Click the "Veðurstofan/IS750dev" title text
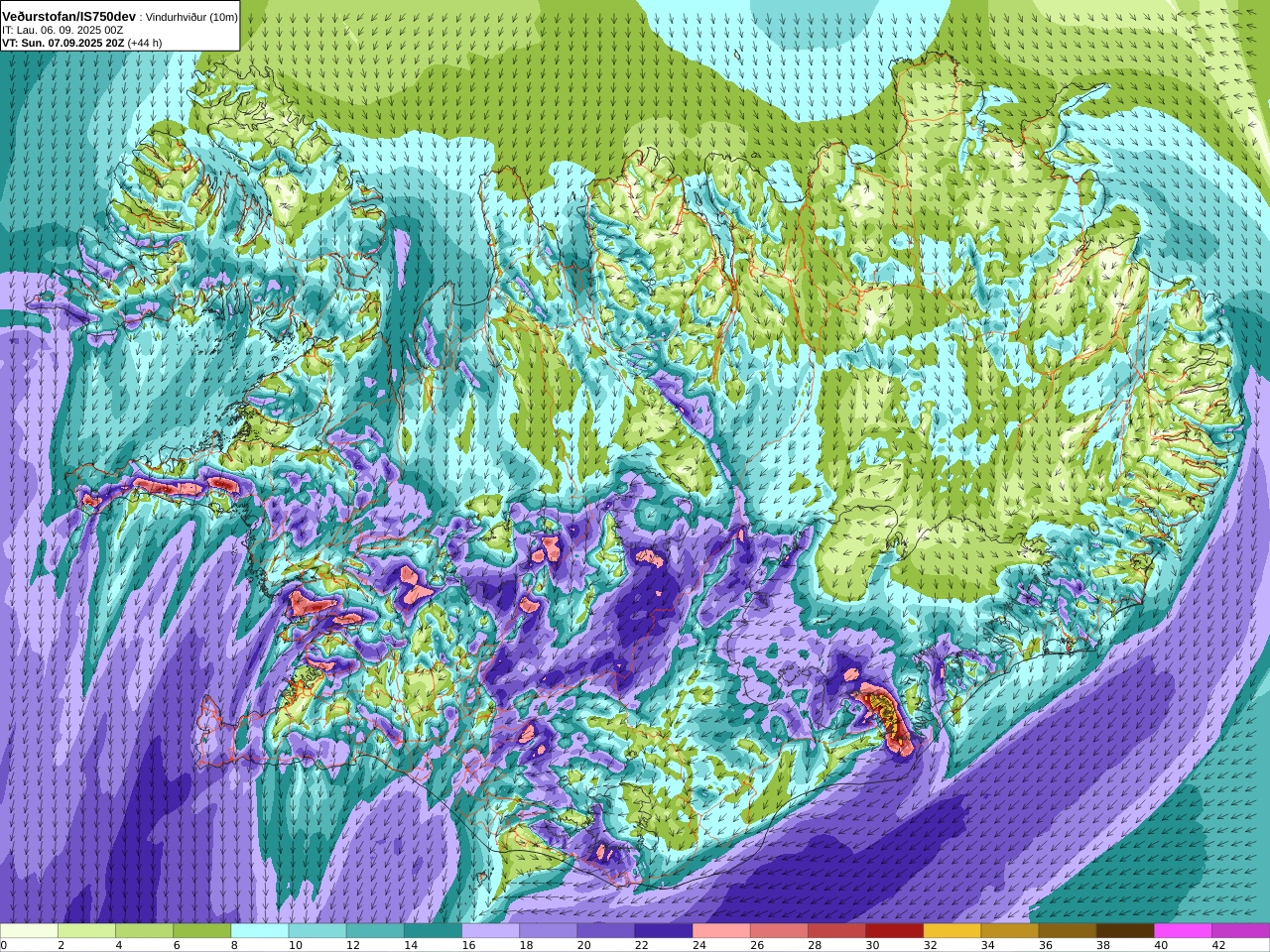Image resolution: width=1270 pixels, height=952 pixels. click(x=69, y=17)
